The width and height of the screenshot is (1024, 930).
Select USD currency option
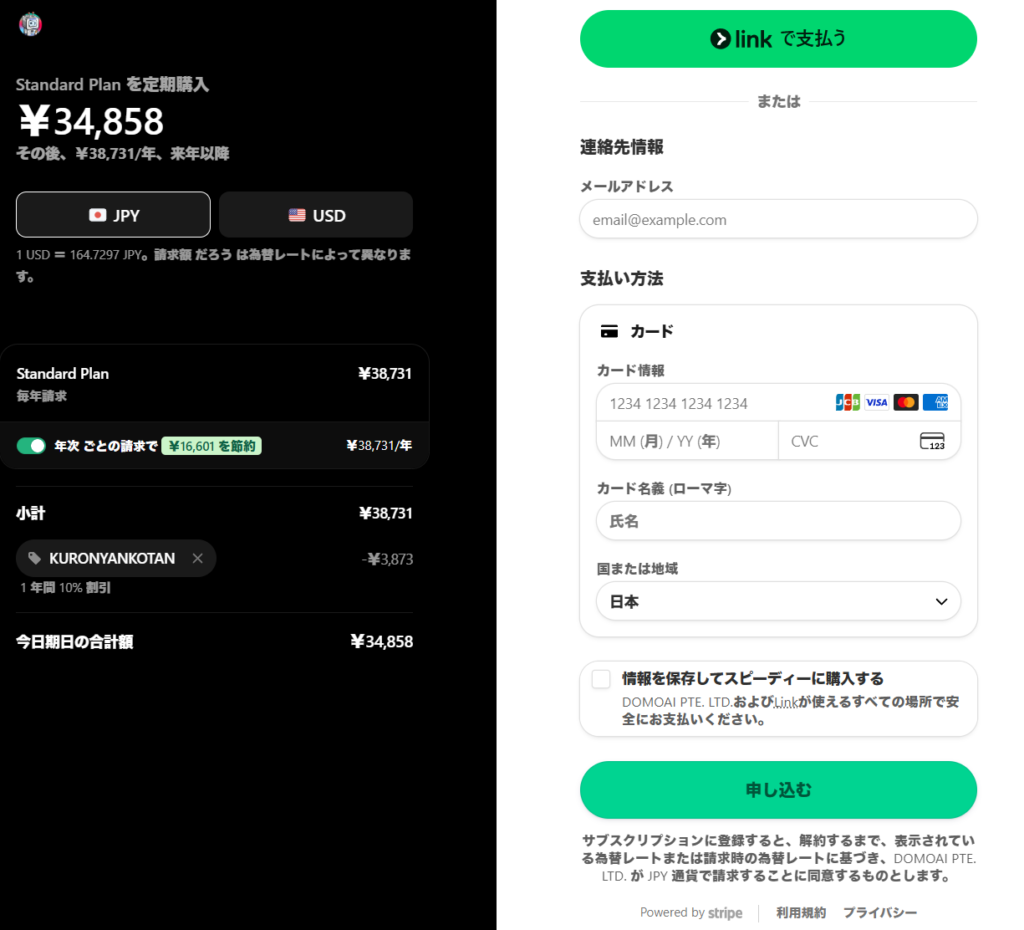[x=316, y=215]
